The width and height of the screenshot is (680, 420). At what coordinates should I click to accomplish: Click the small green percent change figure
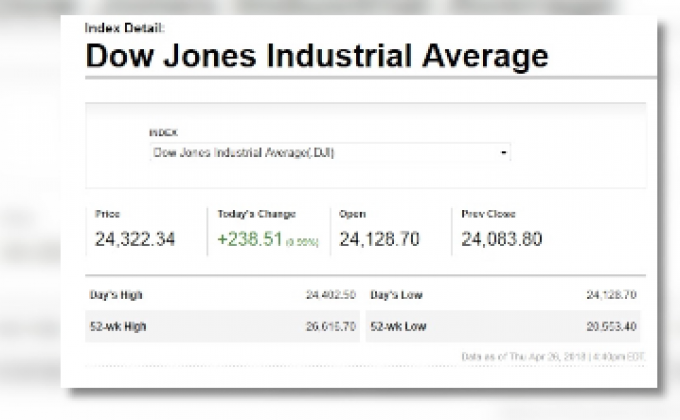pos(304,242)
